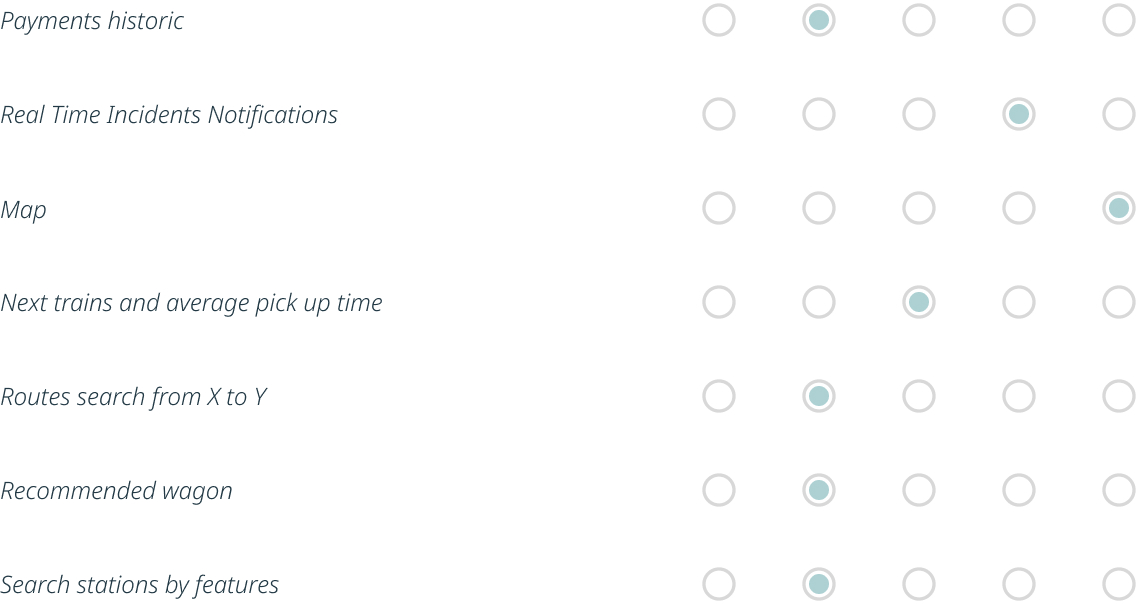Choose the fourth radio for Routes search

point(1019,396)
